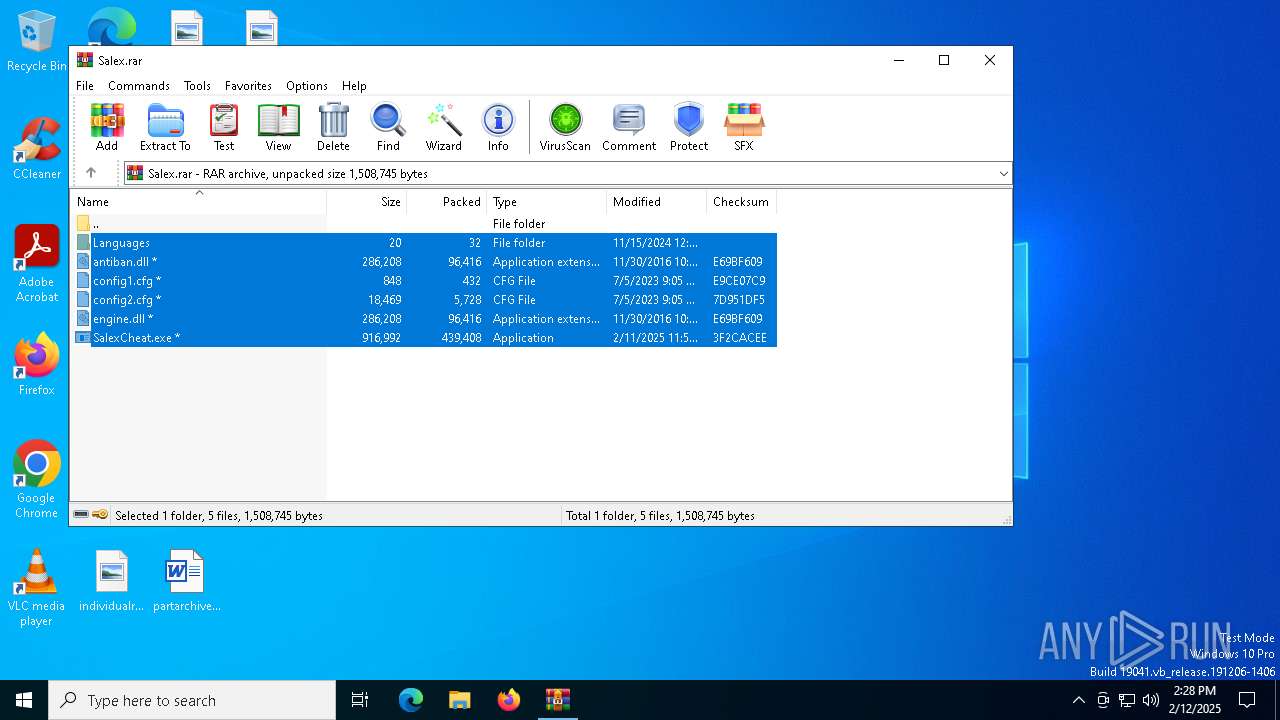Open the Firefox desktop shortcut
Viewport: 1280px width, 720px height.
[x=37, y=364]
